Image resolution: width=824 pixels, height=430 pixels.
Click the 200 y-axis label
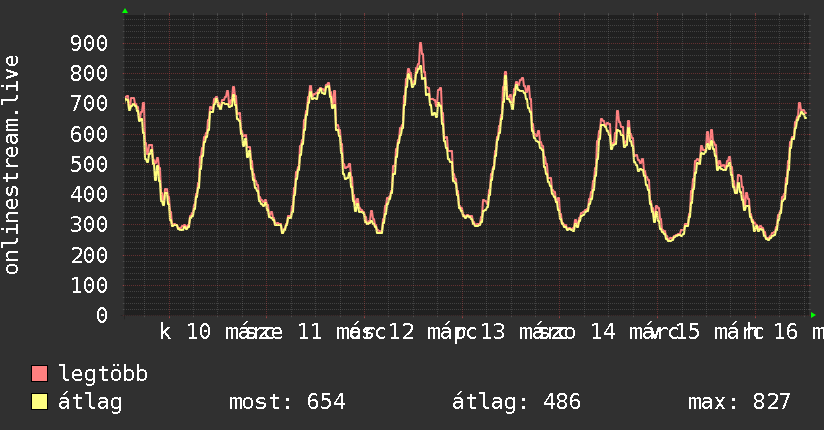[x=89, y=255]
